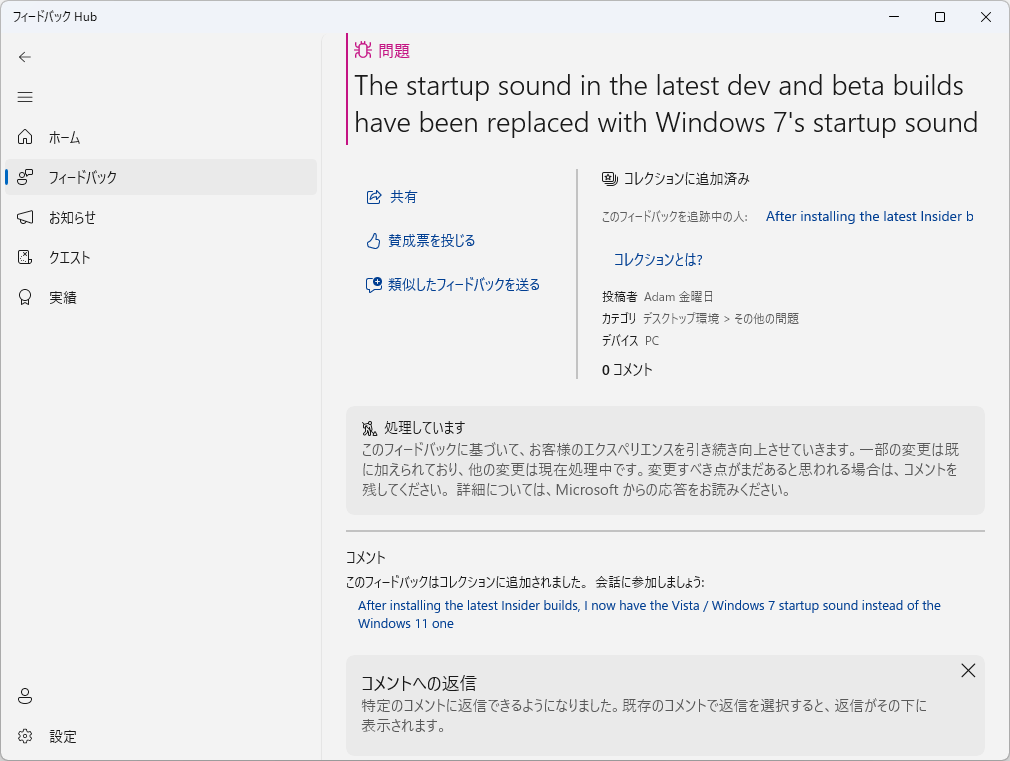Open the ホーム home icon in sidebar

[25, 137]
